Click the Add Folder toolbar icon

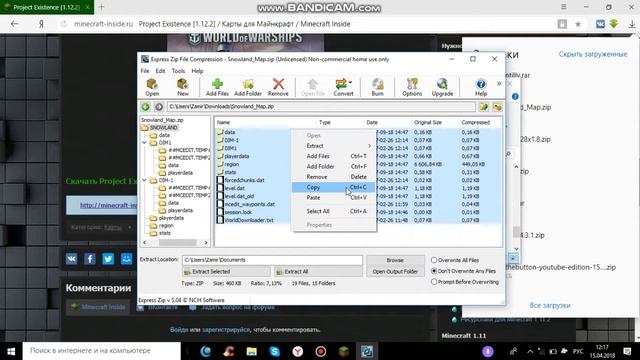pyautogui.click(x=248, y=87)
